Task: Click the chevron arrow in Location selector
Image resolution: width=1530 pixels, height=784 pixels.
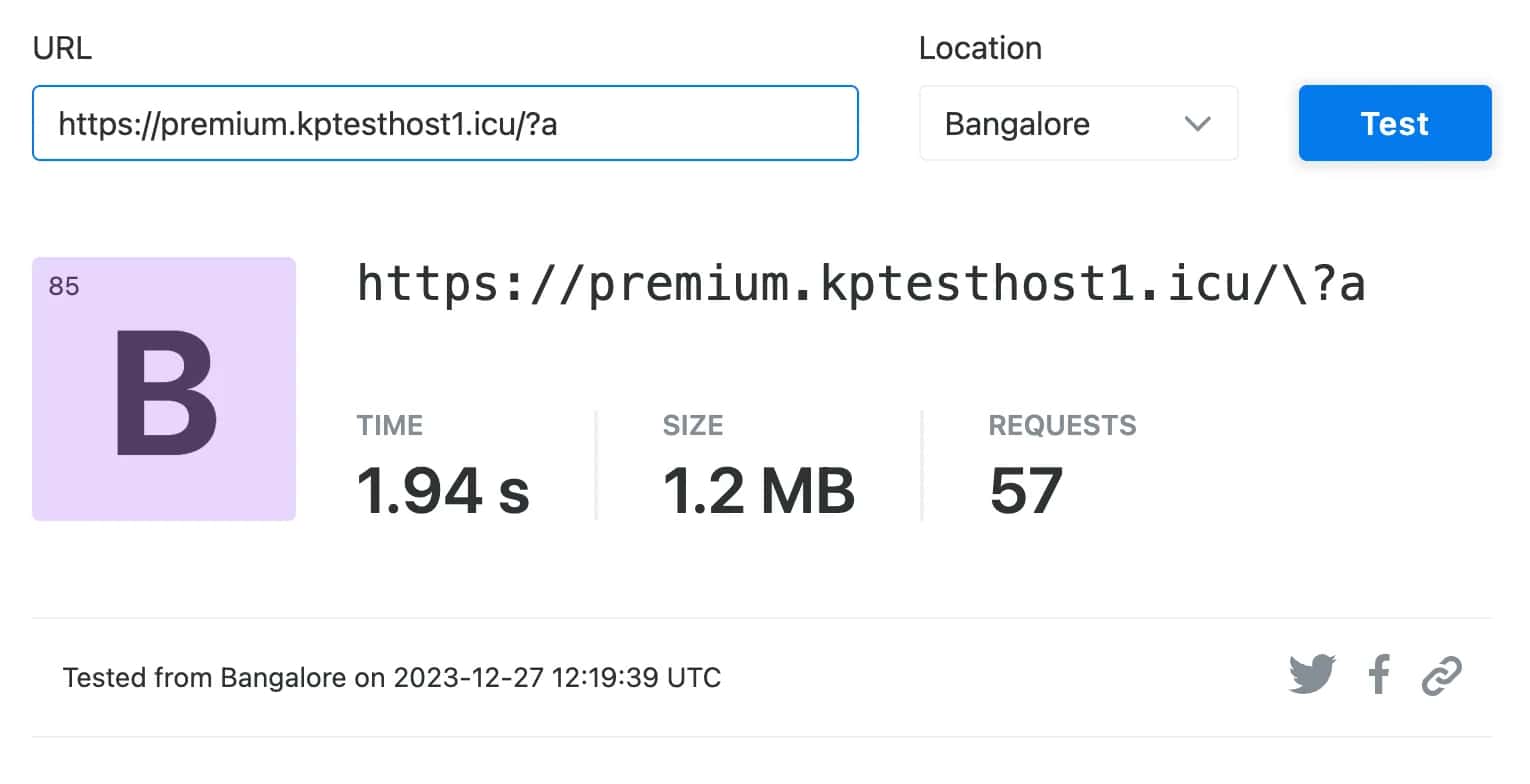Action: (x=1197, y=124)
